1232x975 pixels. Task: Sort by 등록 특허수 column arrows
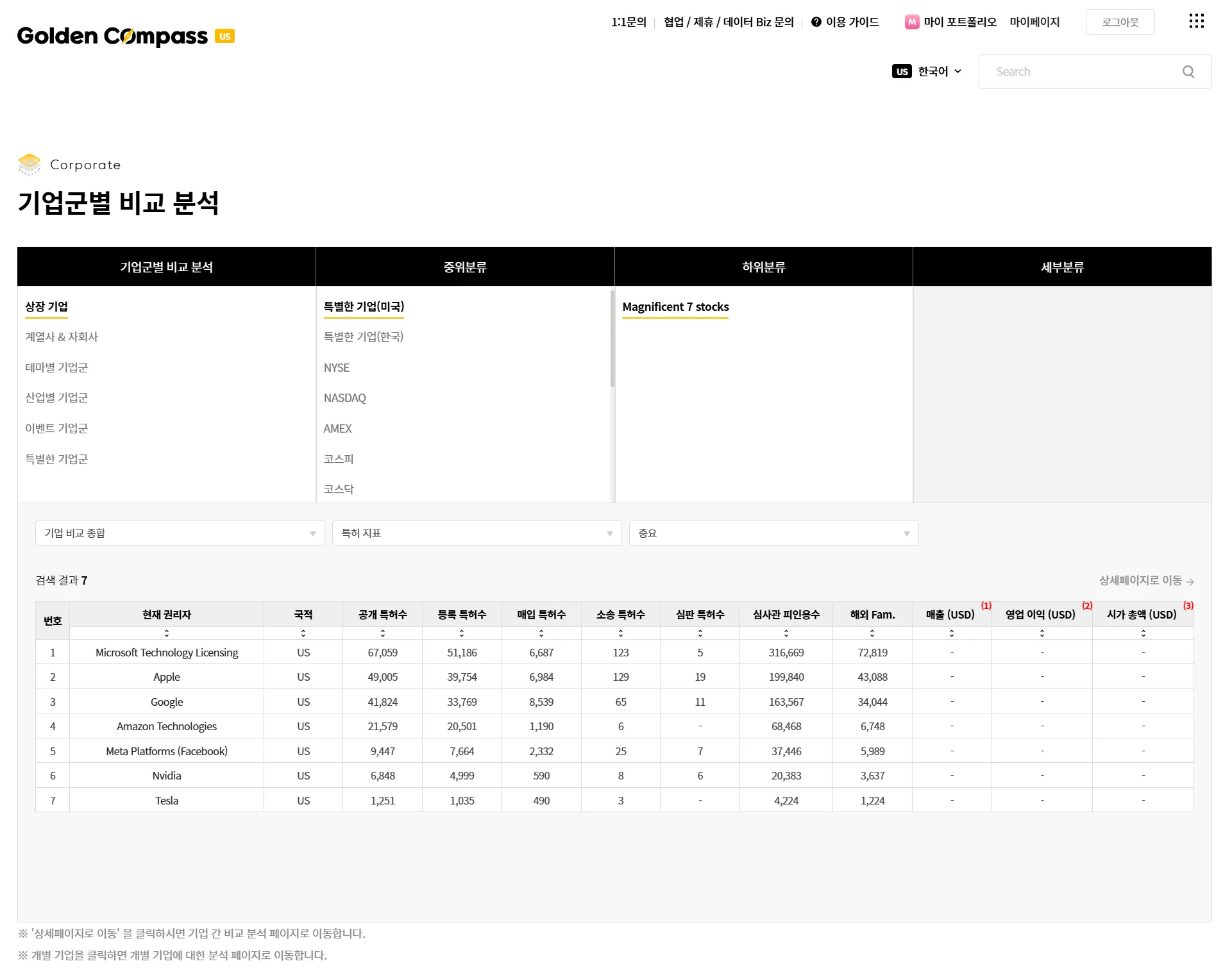(x=462, y=633)
